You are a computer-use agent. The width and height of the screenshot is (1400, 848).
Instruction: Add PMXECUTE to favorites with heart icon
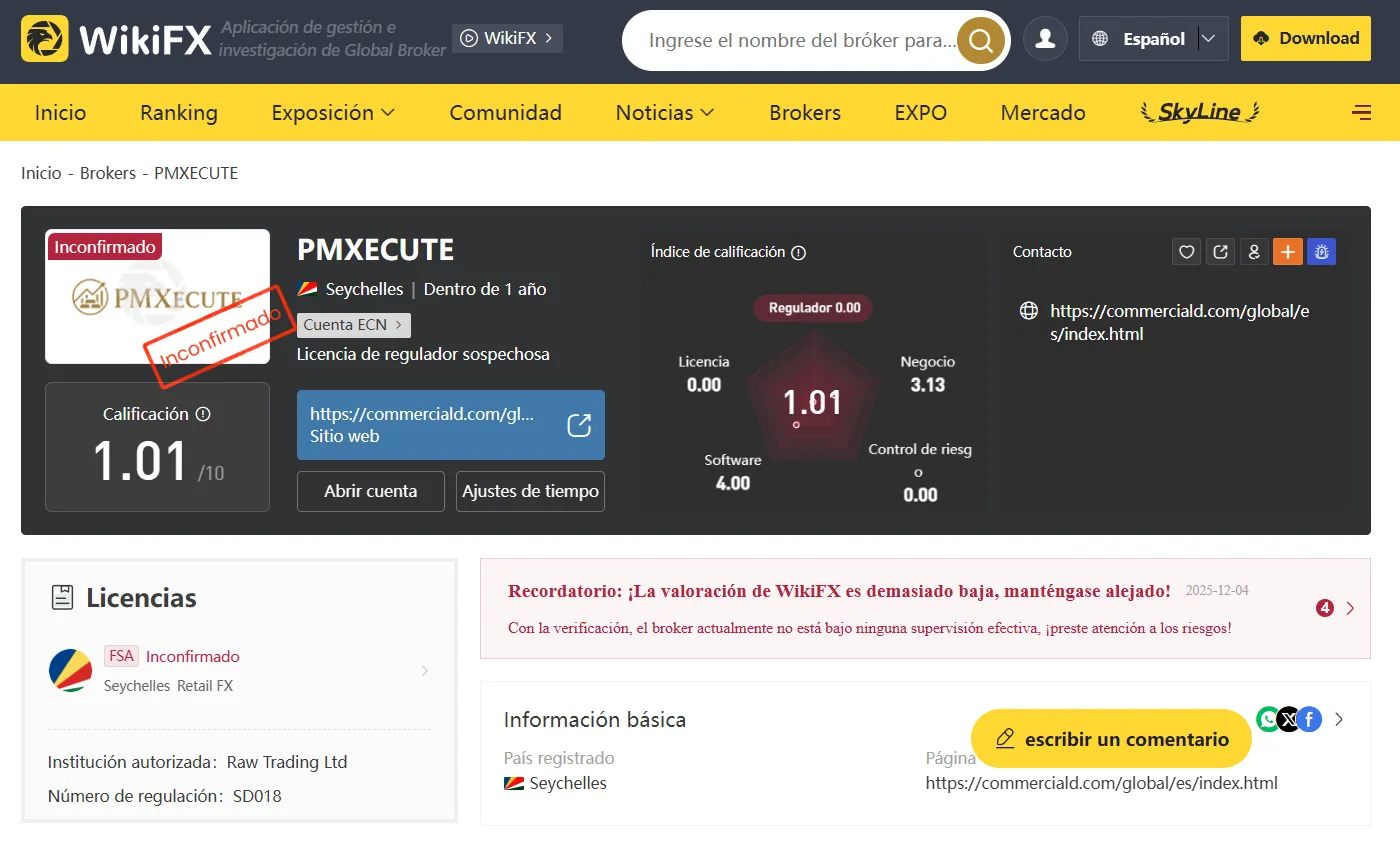[x=1187, y=252]
